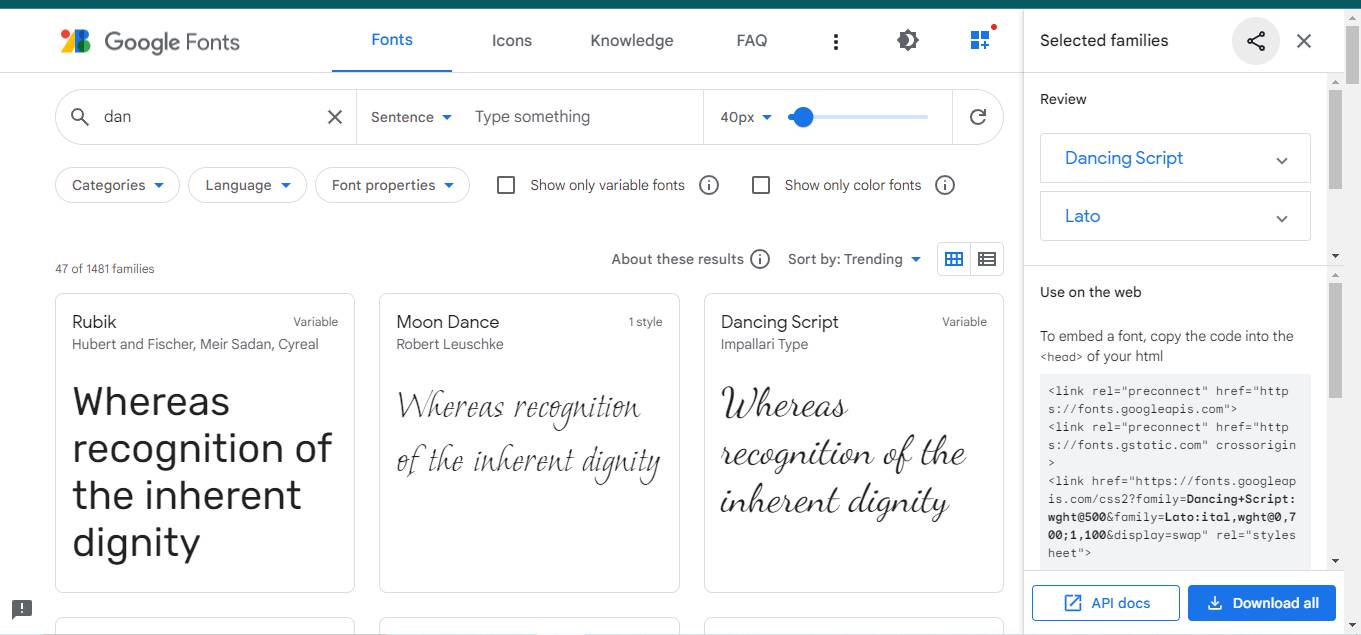This screenshot has height=635, width=1361.
Task: Open the API docs link
Action: pos(1105,603)
